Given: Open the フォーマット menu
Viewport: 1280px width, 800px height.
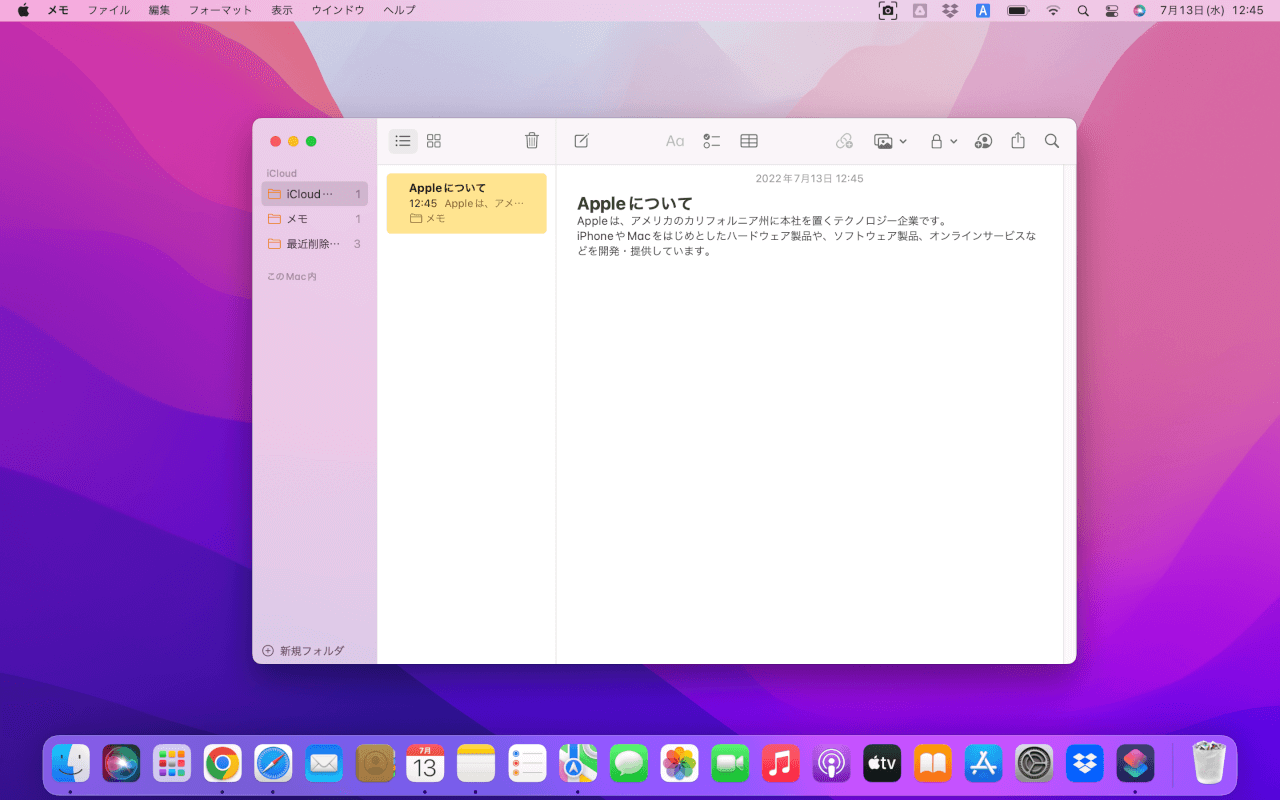Looking at the screenshot, I should (x=220, y=10).
